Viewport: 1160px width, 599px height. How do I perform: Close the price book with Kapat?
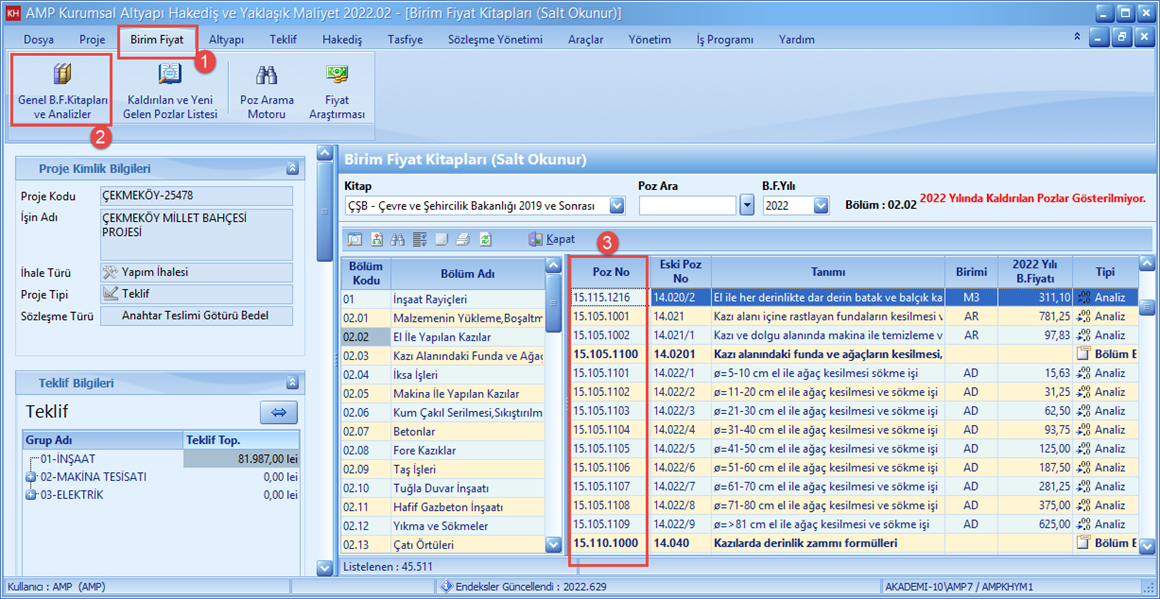click(x=551, y=240)
